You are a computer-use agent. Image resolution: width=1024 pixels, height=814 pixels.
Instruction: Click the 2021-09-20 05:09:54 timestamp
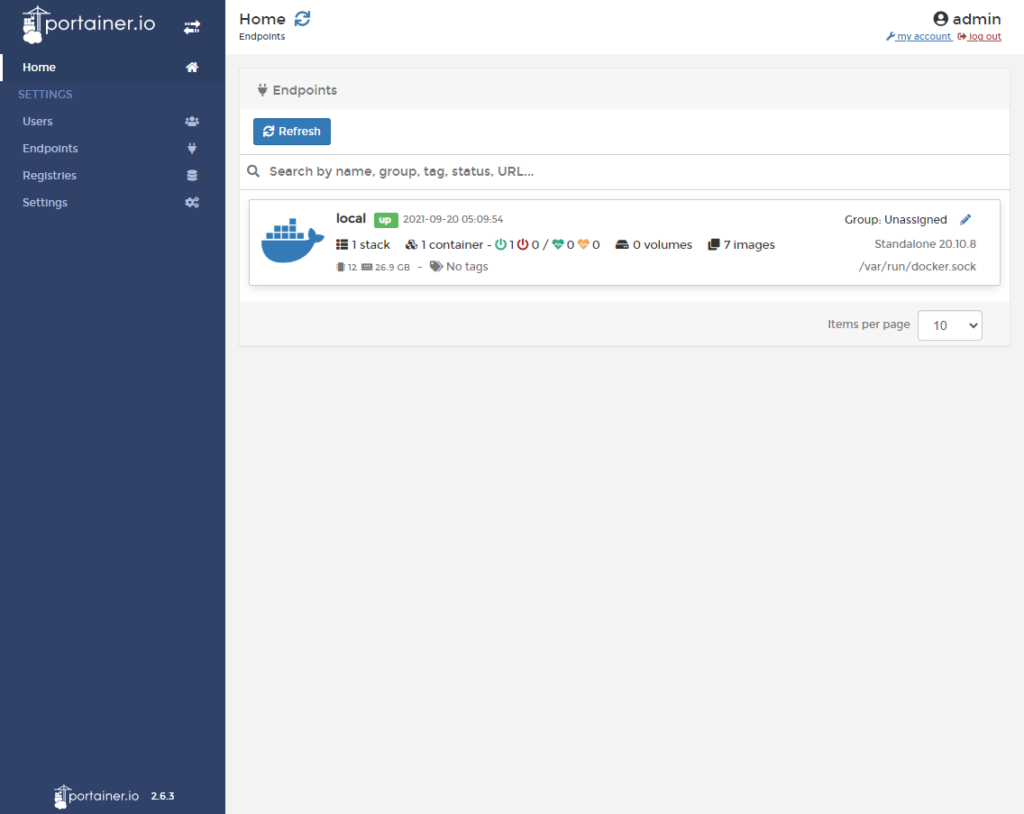(453, 220)
